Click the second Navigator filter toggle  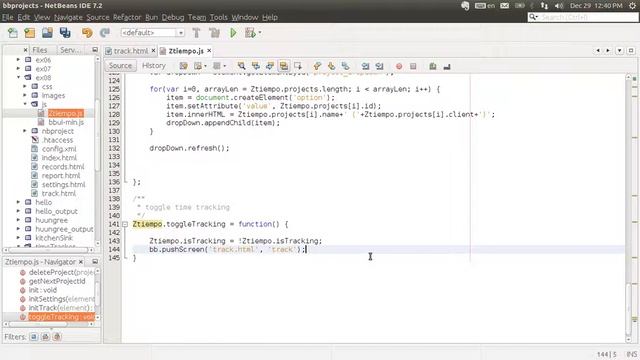pos(45,337)
